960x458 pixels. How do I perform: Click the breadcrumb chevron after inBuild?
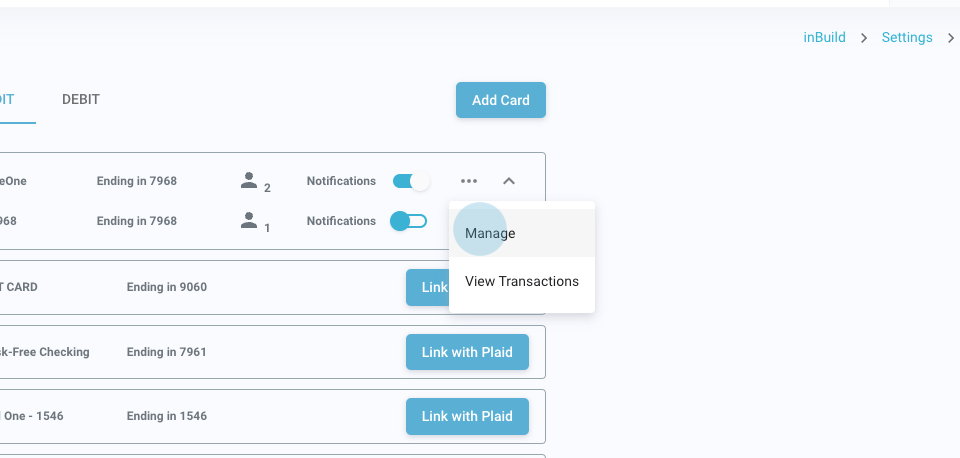863,38
